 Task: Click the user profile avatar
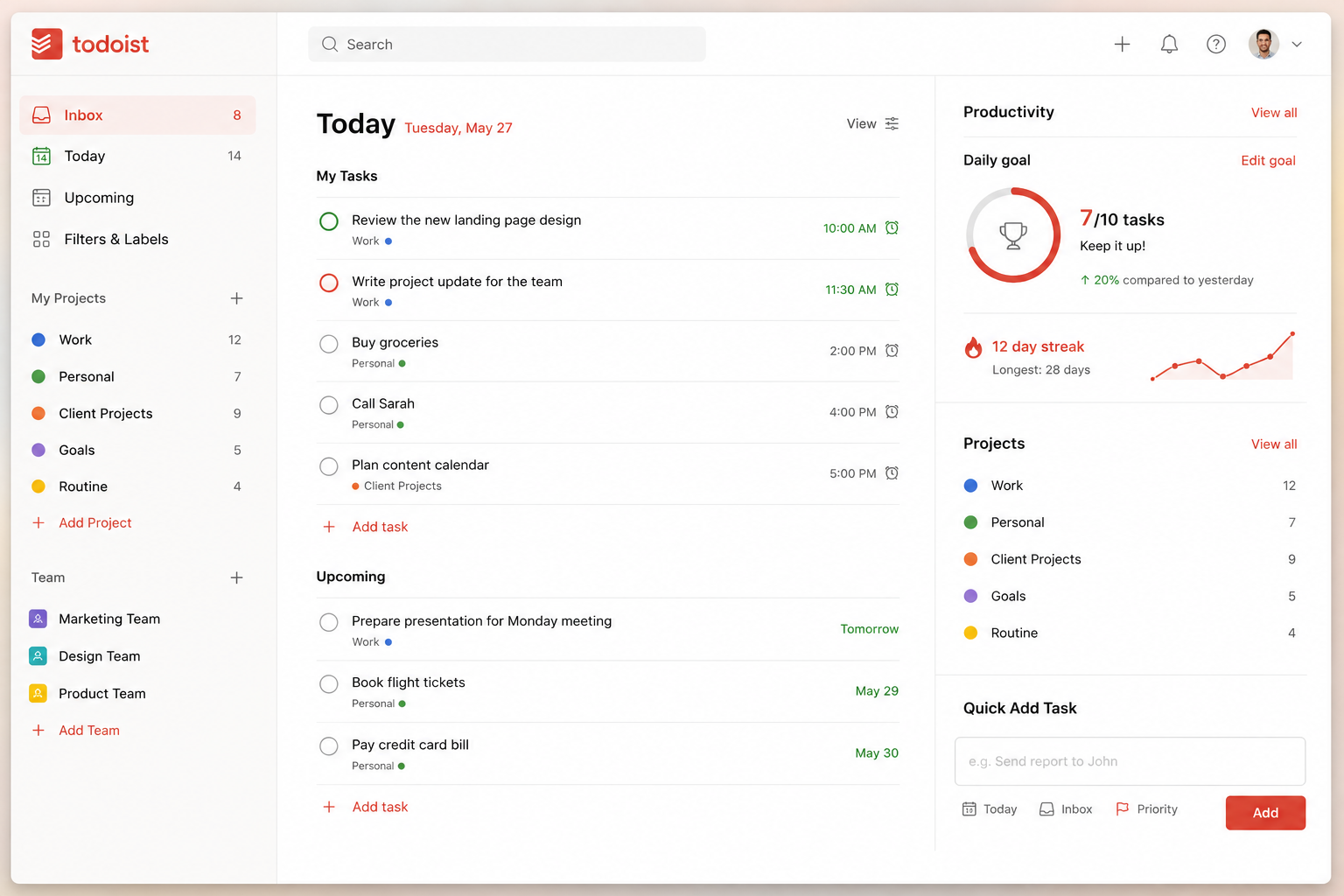click(x=1263, y=44)
